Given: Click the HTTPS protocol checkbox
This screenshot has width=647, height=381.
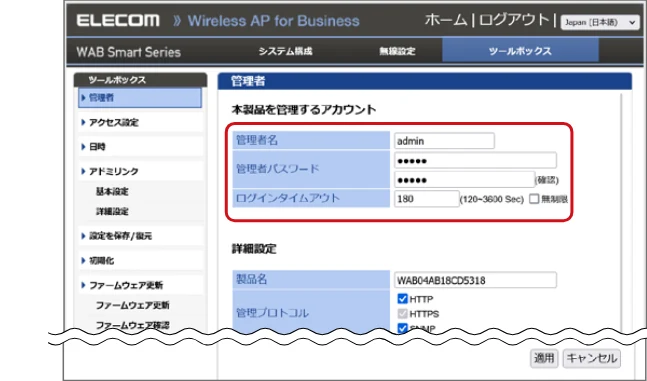Looking at the screenshot, I should tap(402, 314).
